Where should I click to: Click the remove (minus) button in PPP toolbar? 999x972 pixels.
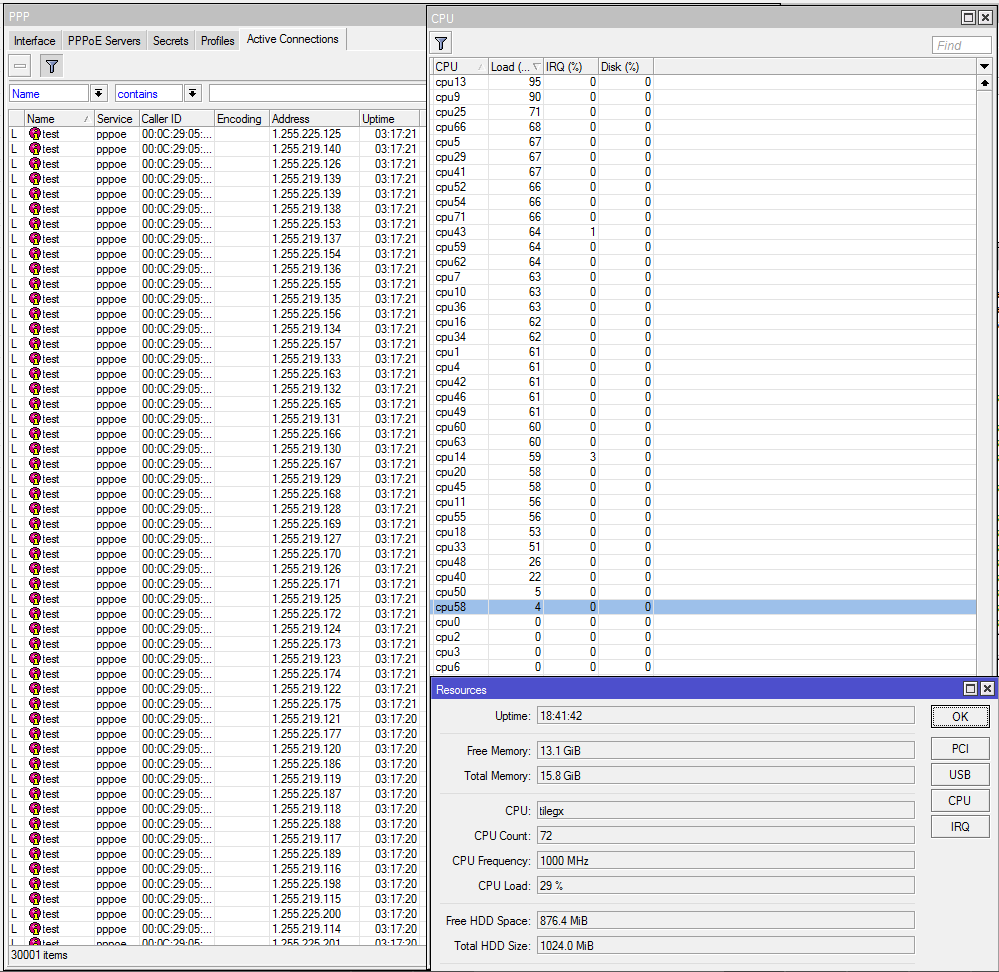20,66
